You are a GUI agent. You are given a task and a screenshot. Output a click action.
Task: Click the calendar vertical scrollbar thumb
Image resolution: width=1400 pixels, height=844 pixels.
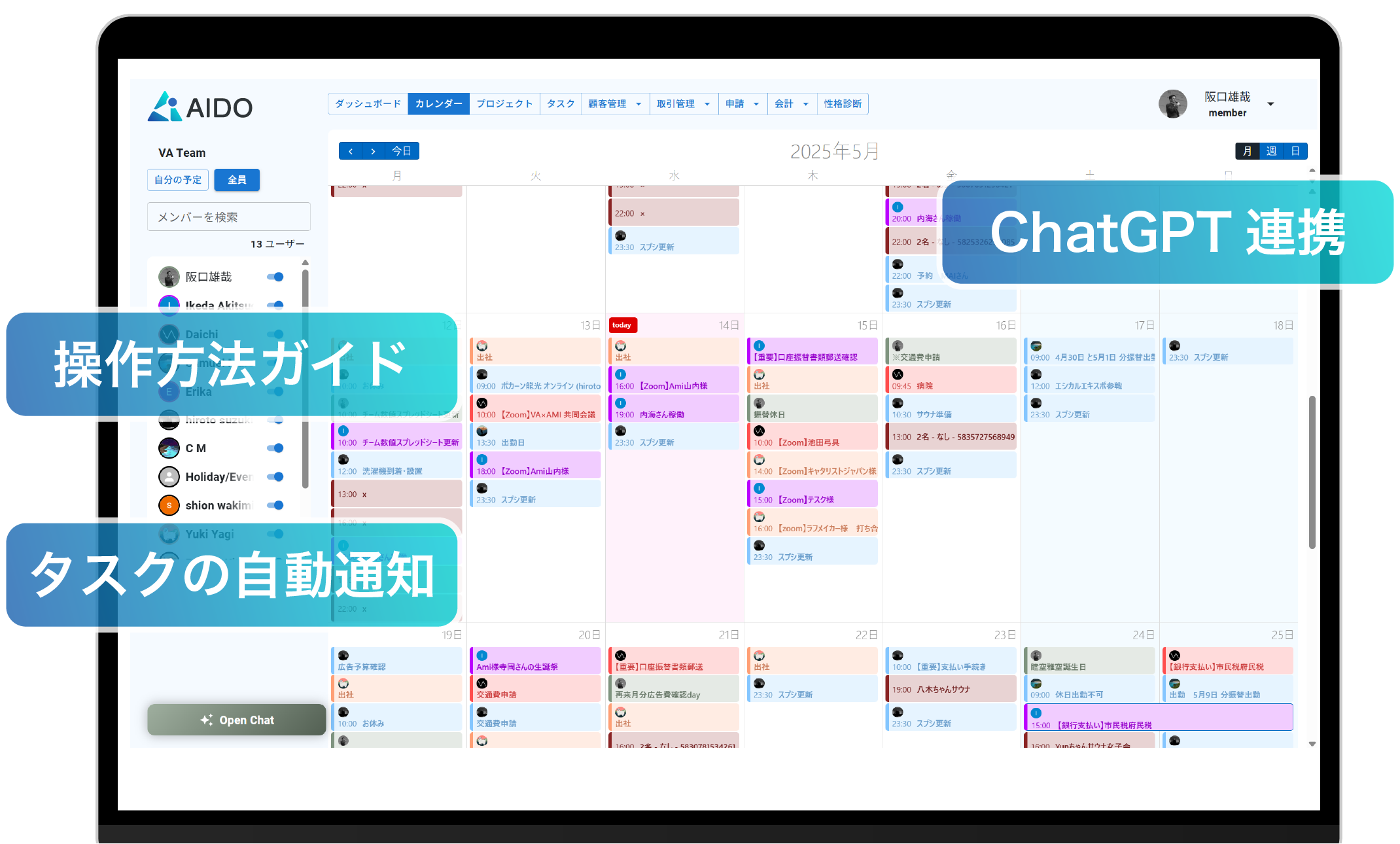pyautogui.click(x=1312, y=472)
